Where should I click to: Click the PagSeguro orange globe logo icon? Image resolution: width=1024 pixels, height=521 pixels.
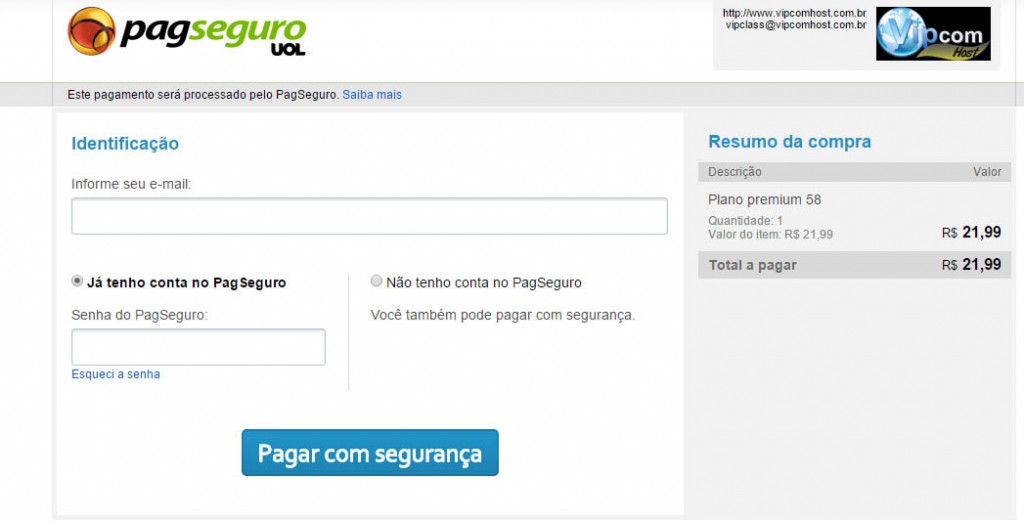pyautogui.click(x=91, y=31)
